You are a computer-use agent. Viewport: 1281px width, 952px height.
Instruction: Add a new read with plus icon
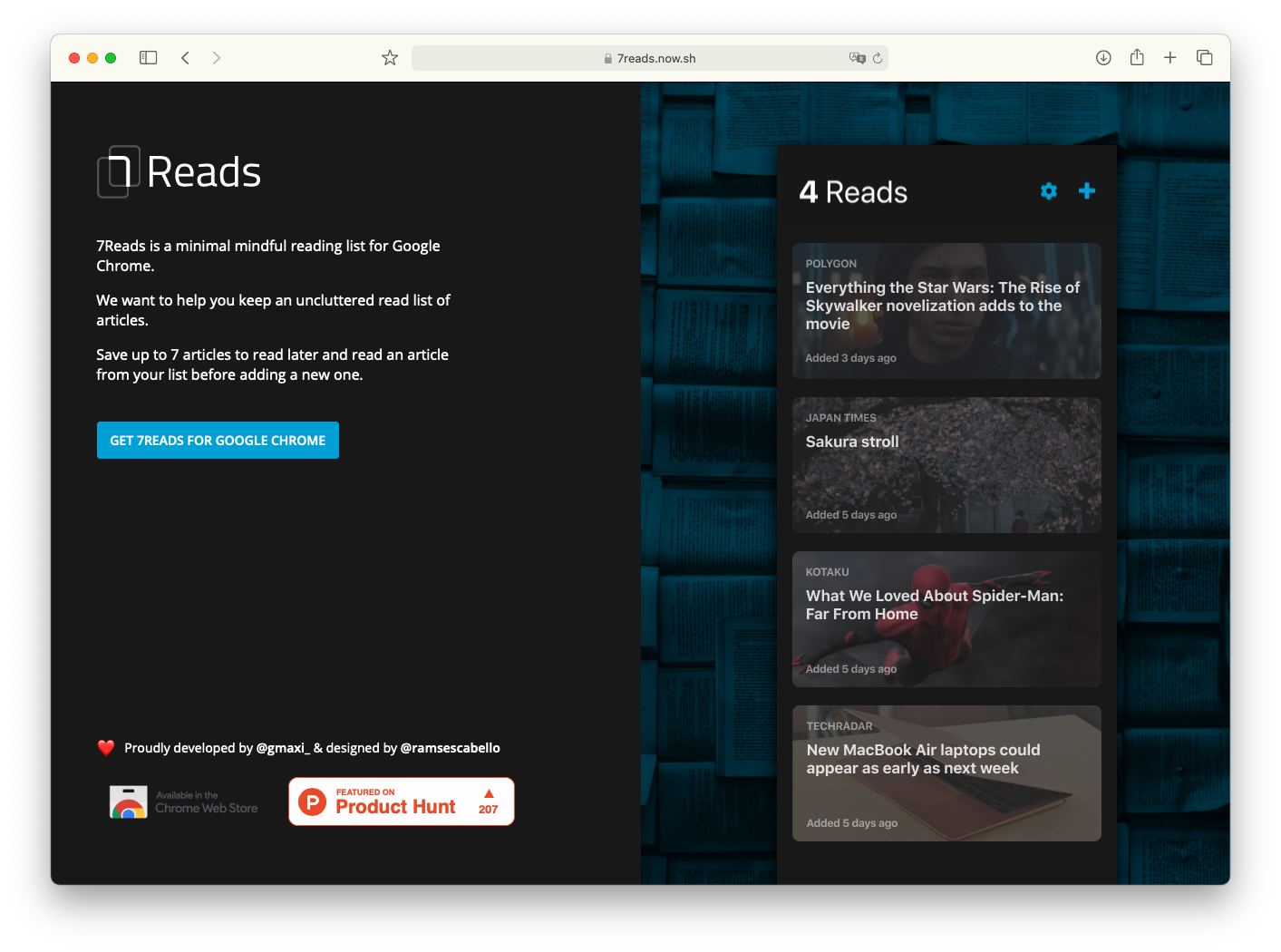[x=1086, y=191]
